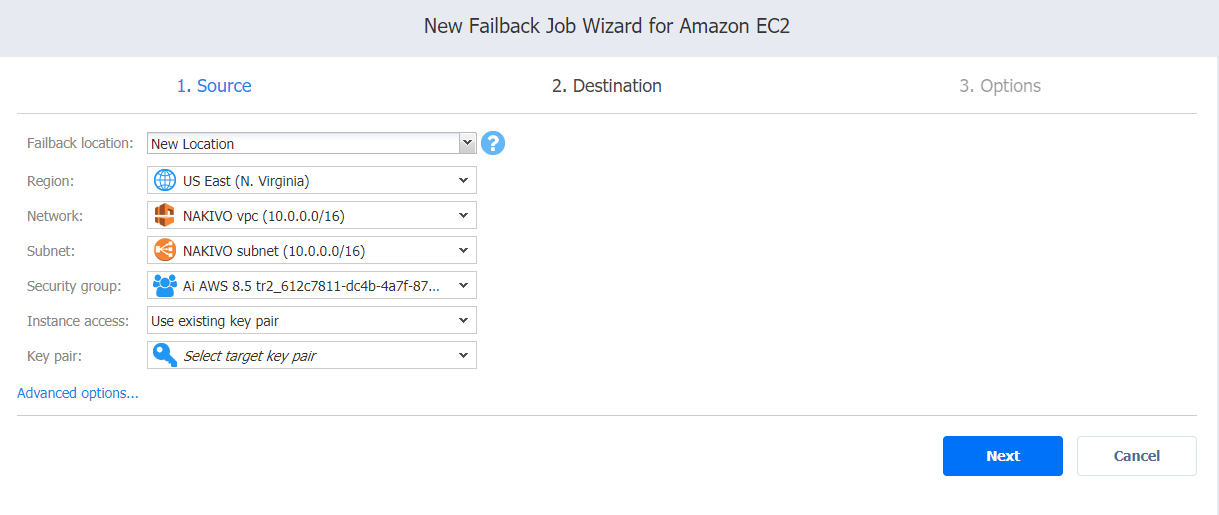1219x515 pixels.
Task: Click the orange subnet icon in Subnet field
Action: coord(165,250)
